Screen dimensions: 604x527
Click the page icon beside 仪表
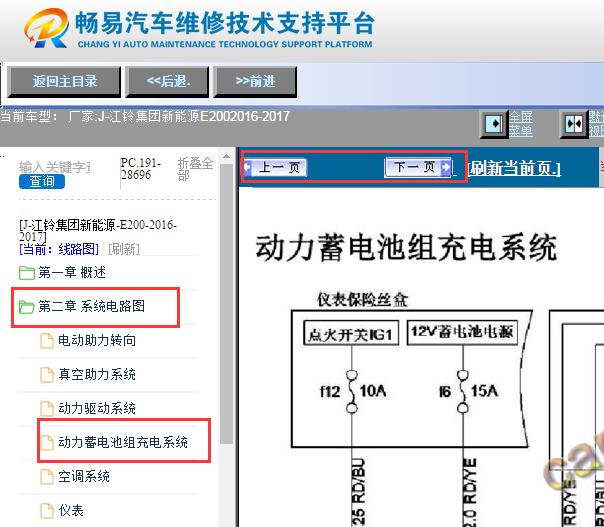click(47, 511)
